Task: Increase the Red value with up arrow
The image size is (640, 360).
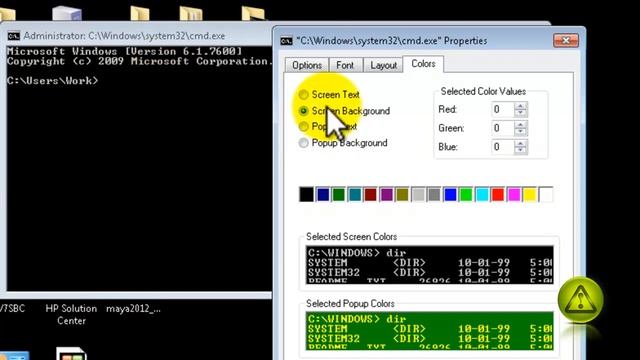Action: 520,106
